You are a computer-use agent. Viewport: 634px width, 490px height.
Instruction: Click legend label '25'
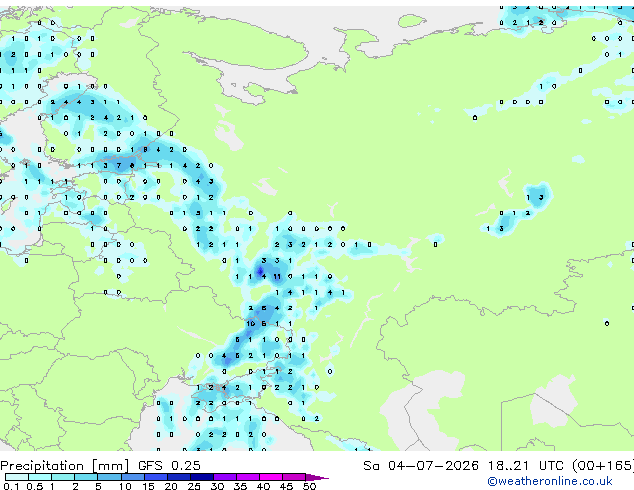point(194,486)
